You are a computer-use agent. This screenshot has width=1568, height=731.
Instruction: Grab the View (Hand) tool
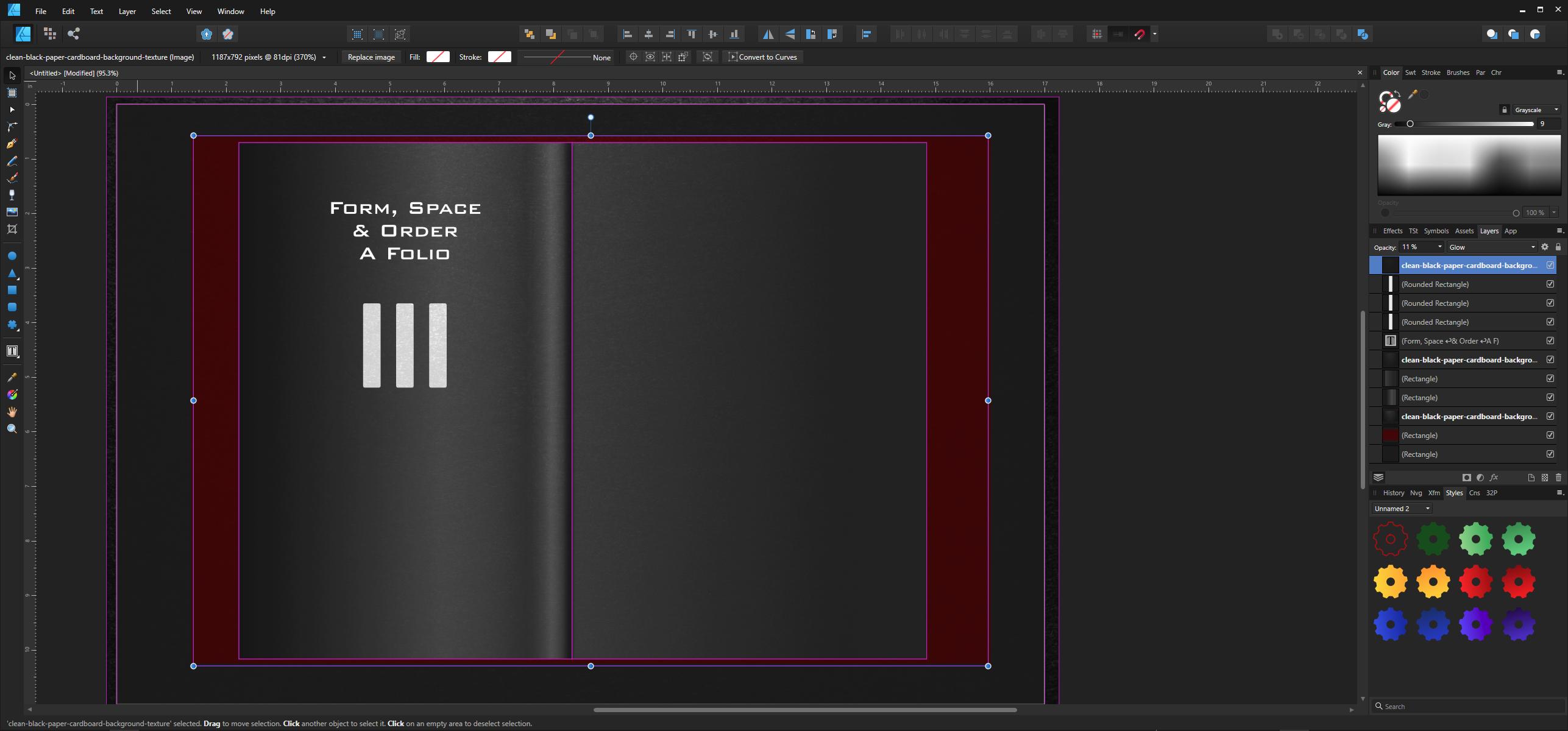click(x=12, y=411)
